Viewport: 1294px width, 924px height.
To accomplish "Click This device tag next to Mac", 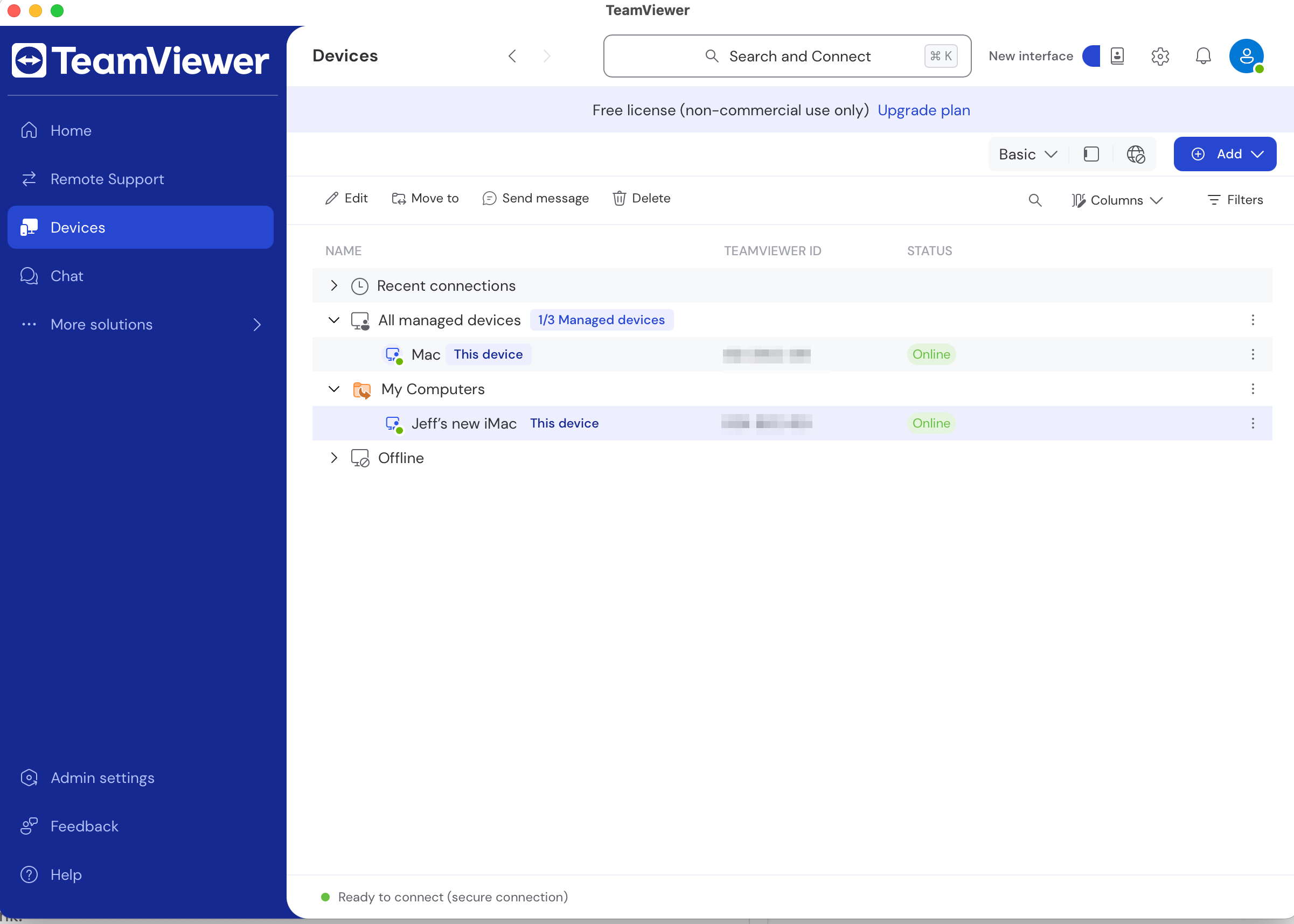I will (488, 354).
